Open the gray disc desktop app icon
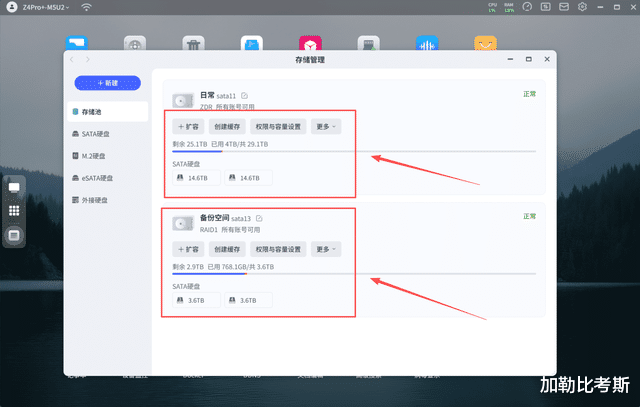This screenshot has height=407, width=640. coord(135,43)
